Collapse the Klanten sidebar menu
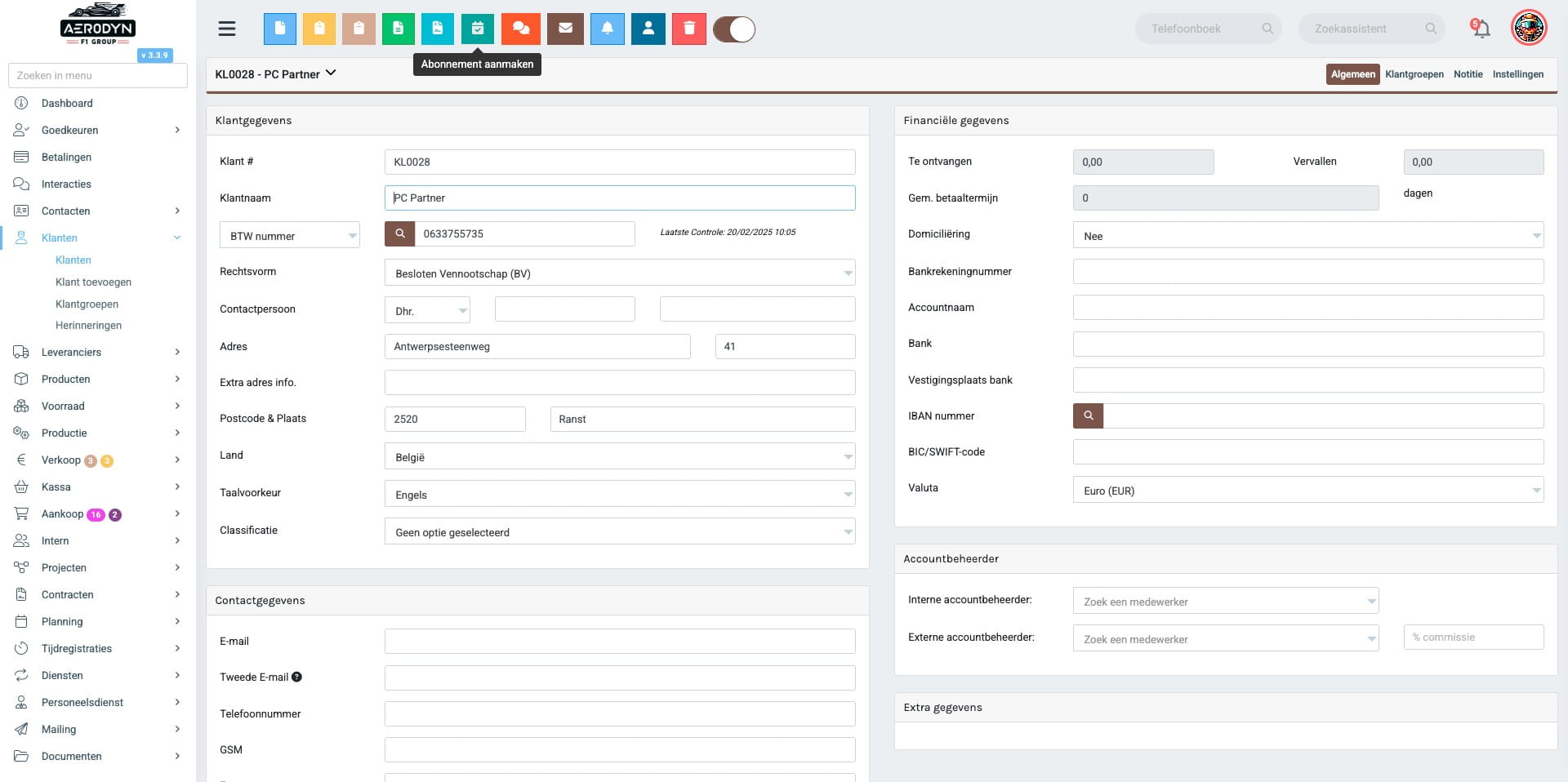The image size is (1568, 782). pos(98,238)
